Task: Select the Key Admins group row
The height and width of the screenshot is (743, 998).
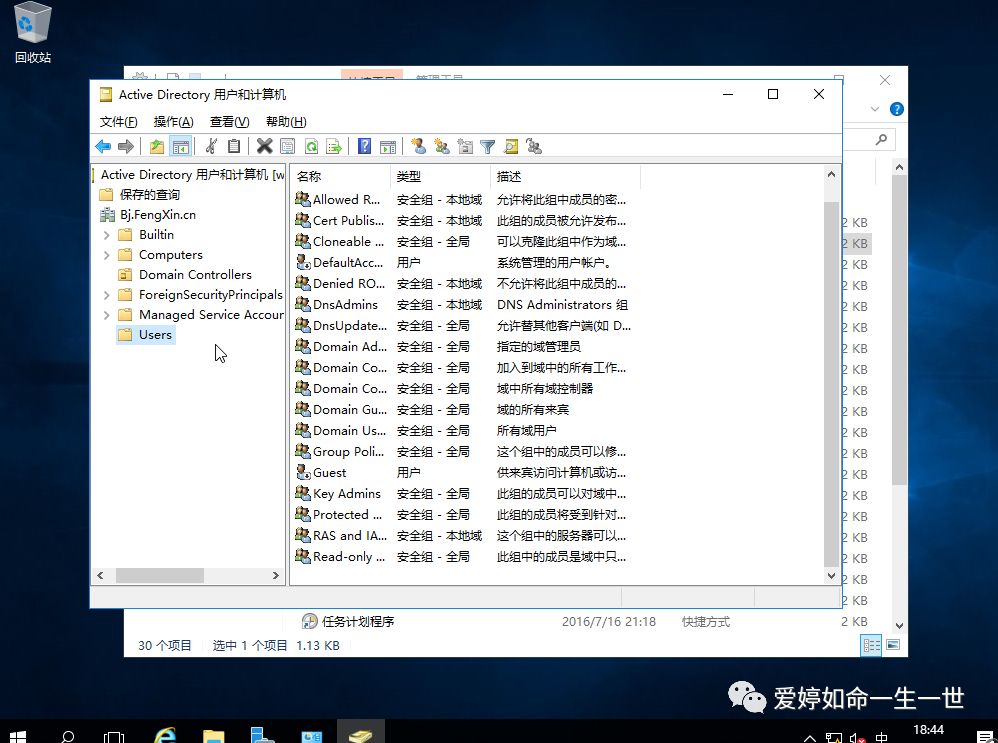Action: point(464,493)
